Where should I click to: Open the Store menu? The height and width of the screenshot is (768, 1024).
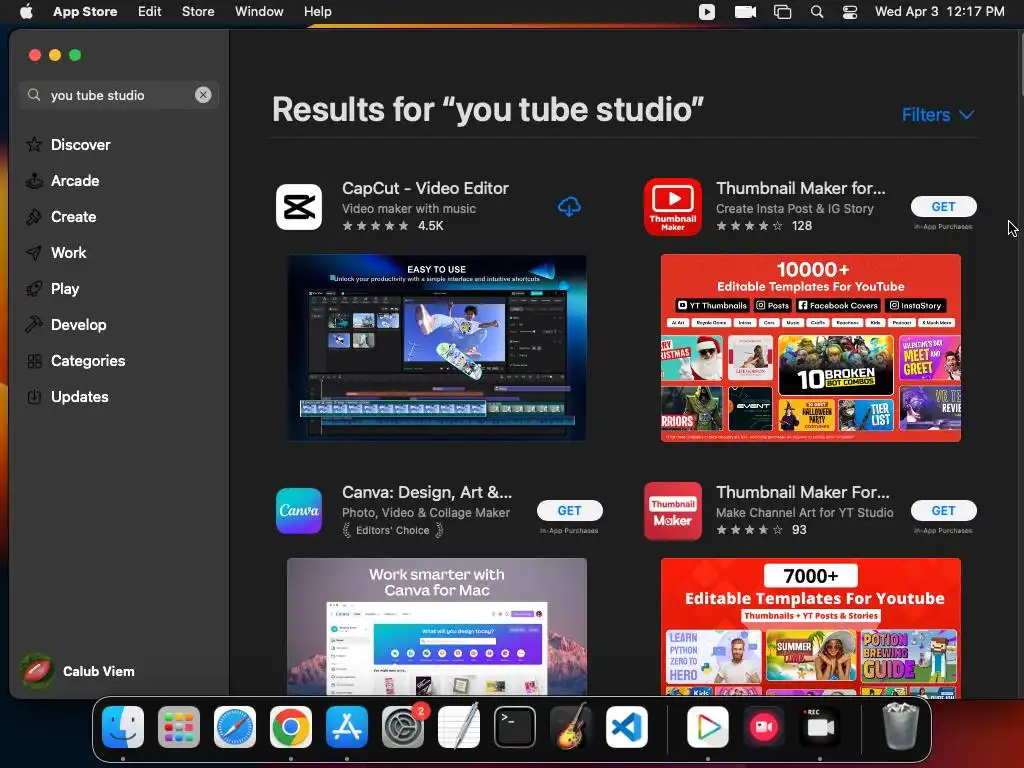click(198, 11)
